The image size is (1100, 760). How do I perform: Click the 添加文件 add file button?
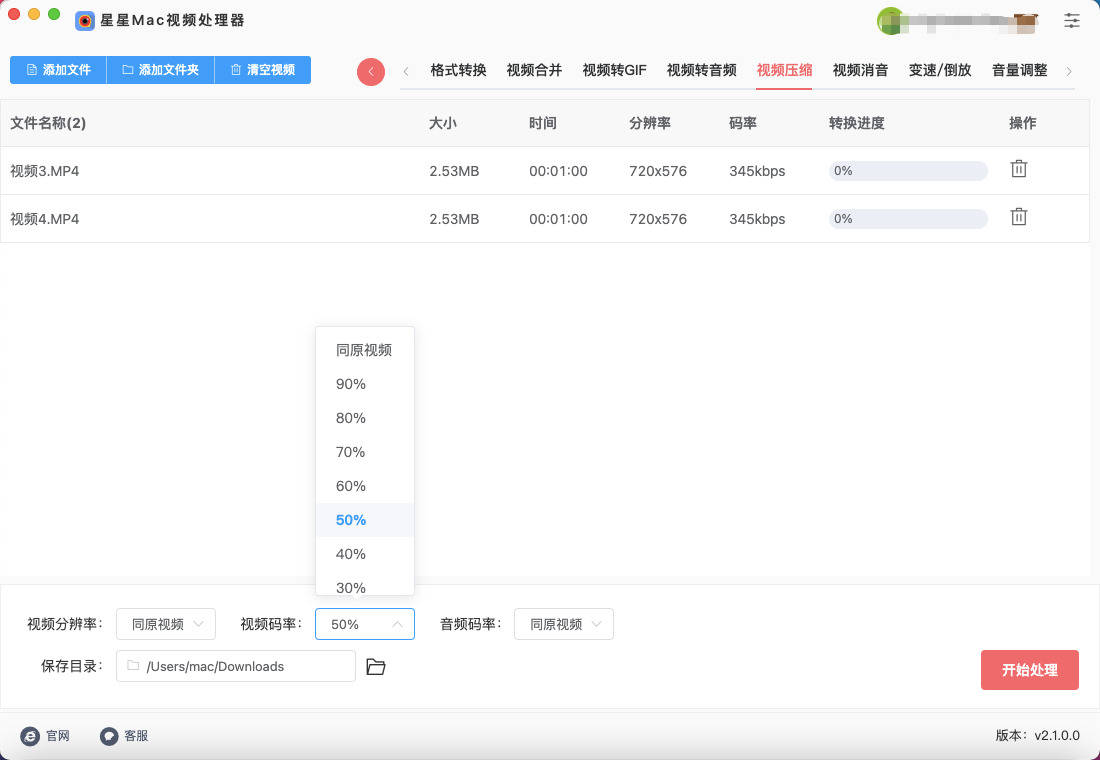pos(58,70)
